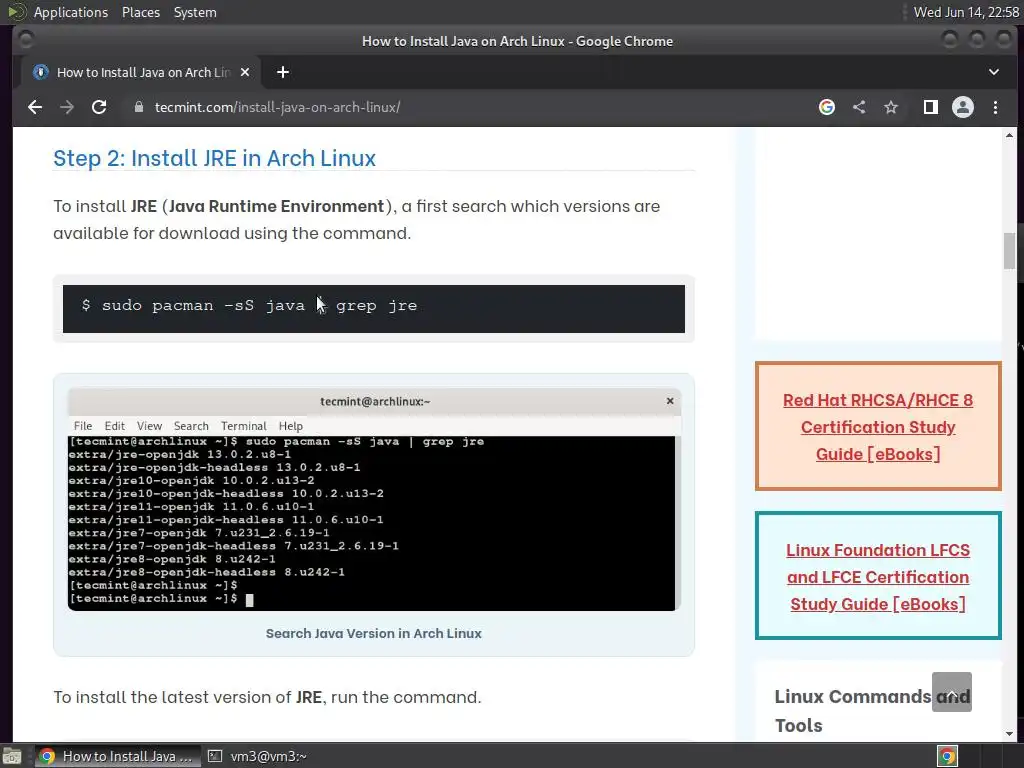
Task: Click the scrollbar down arrow
Action: pos(1010,734)
